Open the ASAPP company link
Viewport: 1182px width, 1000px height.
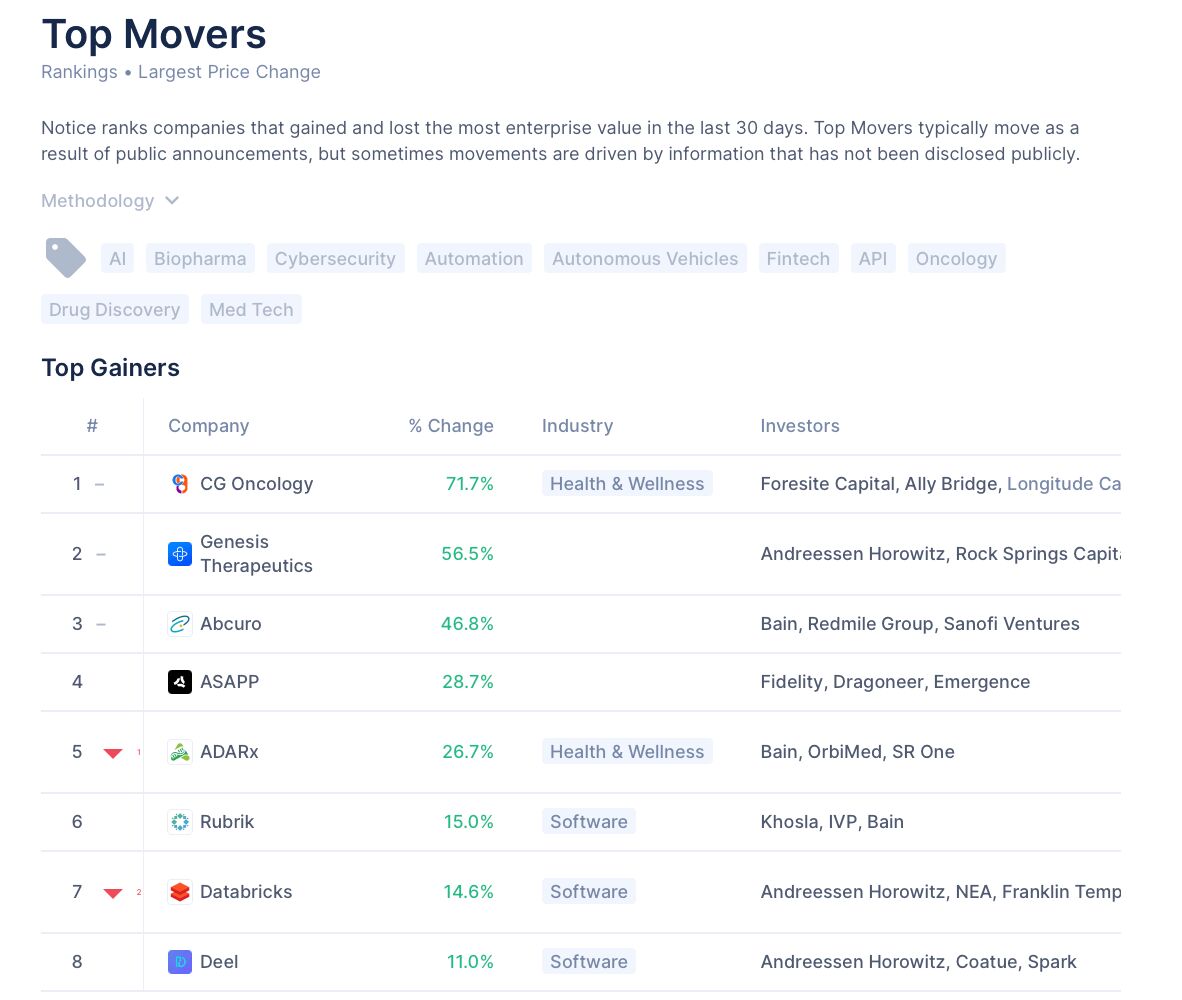coord(229,682)
